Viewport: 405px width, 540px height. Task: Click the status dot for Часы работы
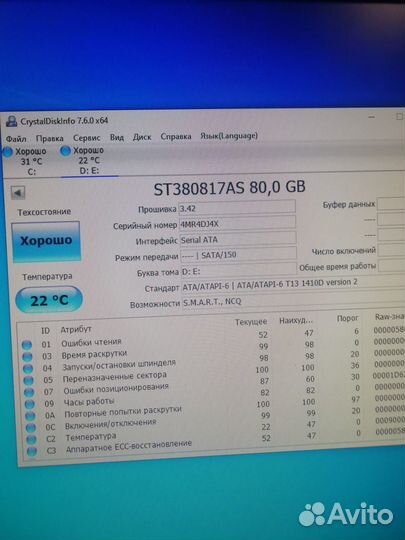tap(30, 404)
